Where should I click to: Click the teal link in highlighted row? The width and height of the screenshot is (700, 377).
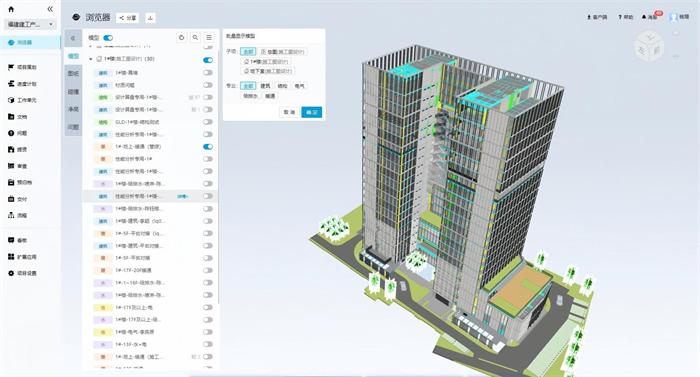point(183,197)
